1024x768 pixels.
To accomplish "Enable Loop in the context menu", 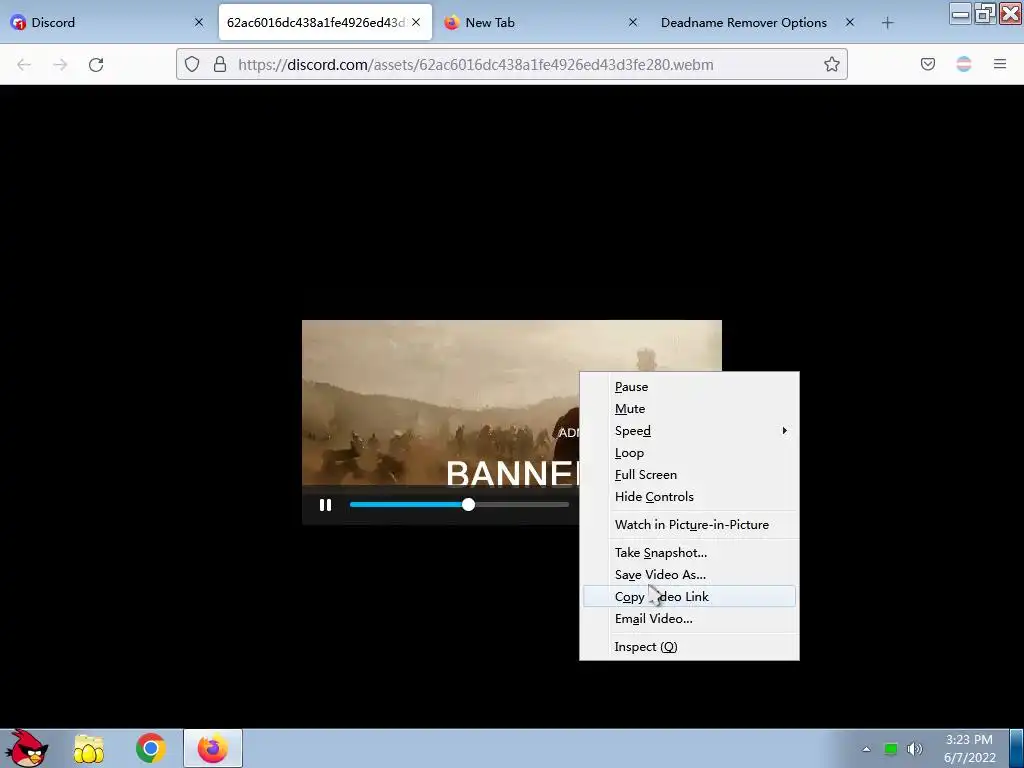I will [689, 453].
